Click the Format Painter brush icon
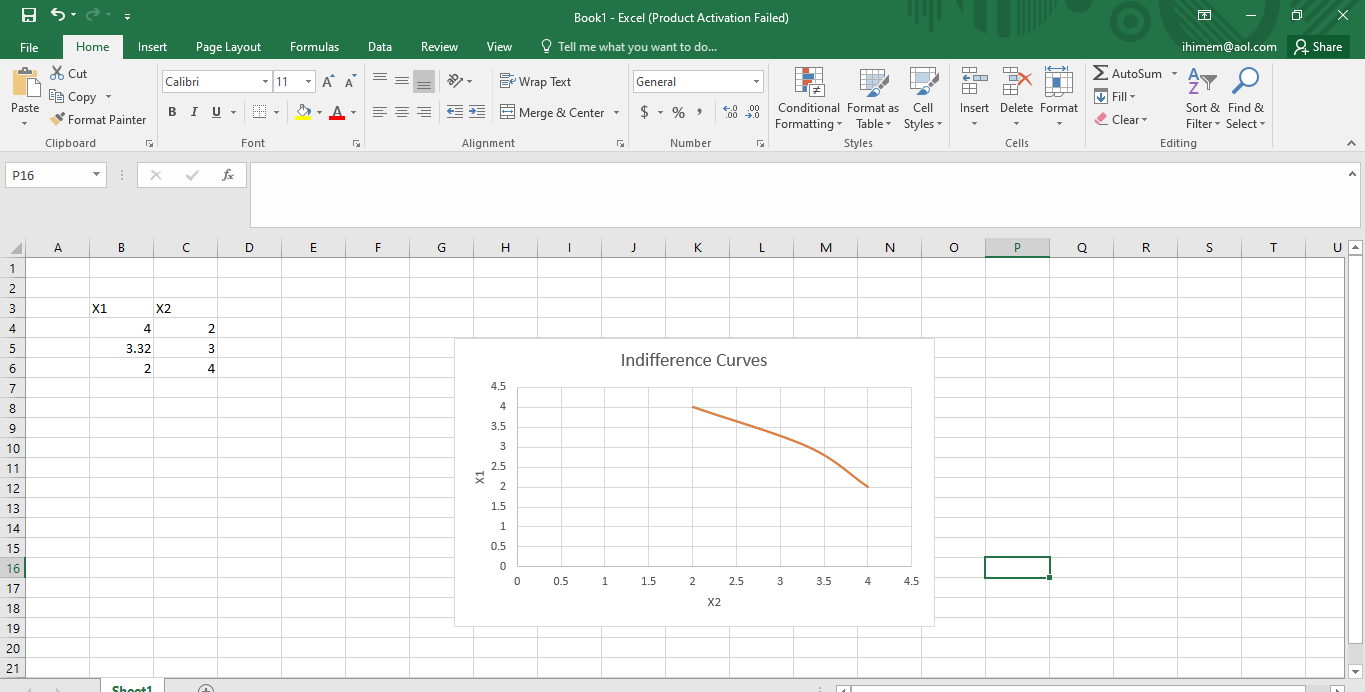 tap(58, 119)
